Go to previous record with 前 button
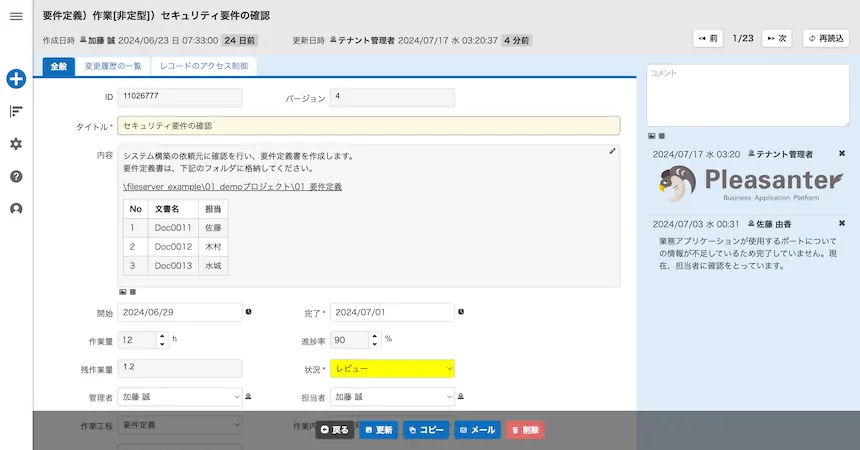This screenshot has height=450, width=860. pyautogui.click(x=708, y=38)
